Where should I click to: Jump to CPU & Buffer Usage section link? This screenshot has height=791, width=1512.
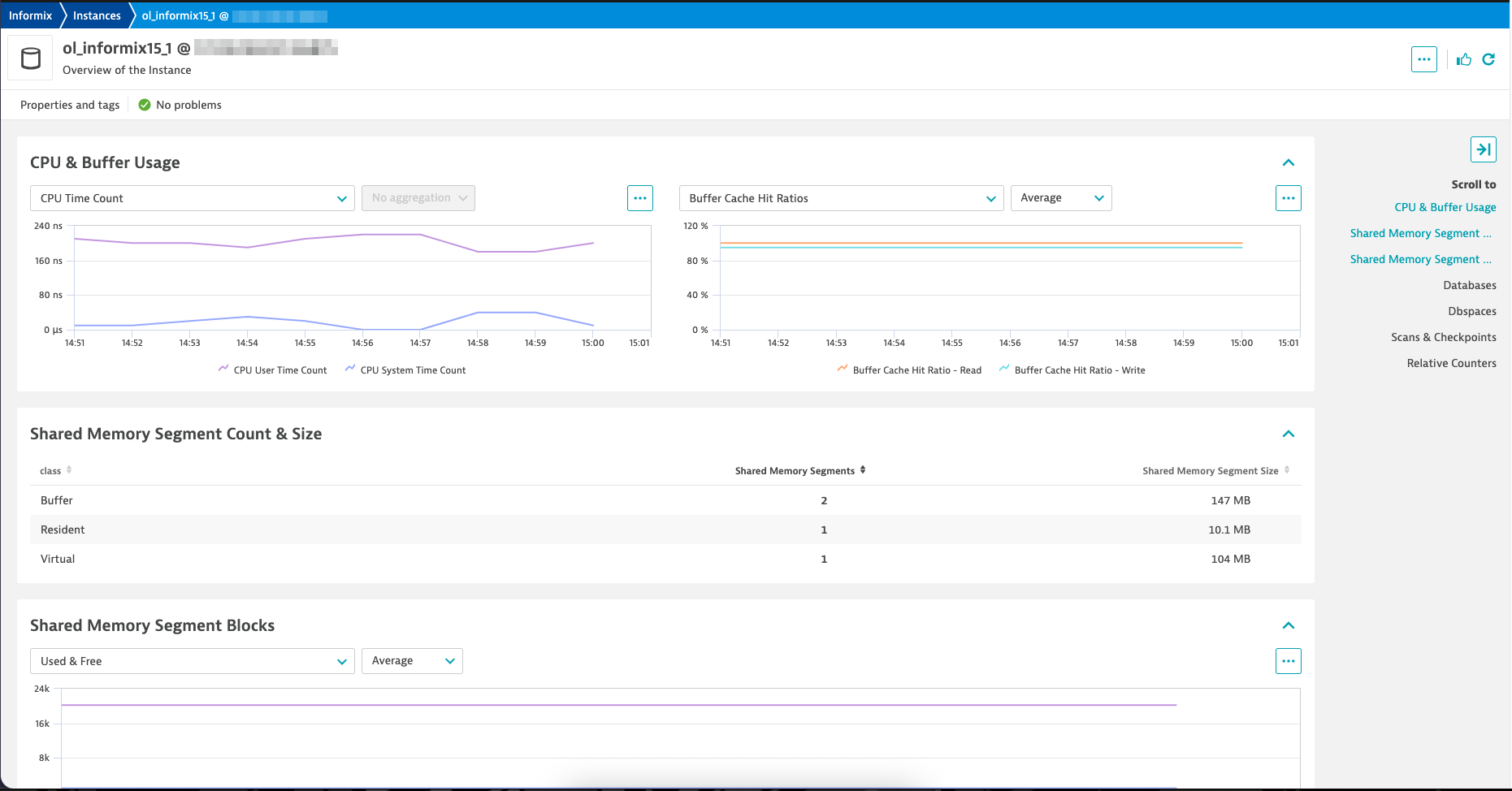pos(1445,207)
